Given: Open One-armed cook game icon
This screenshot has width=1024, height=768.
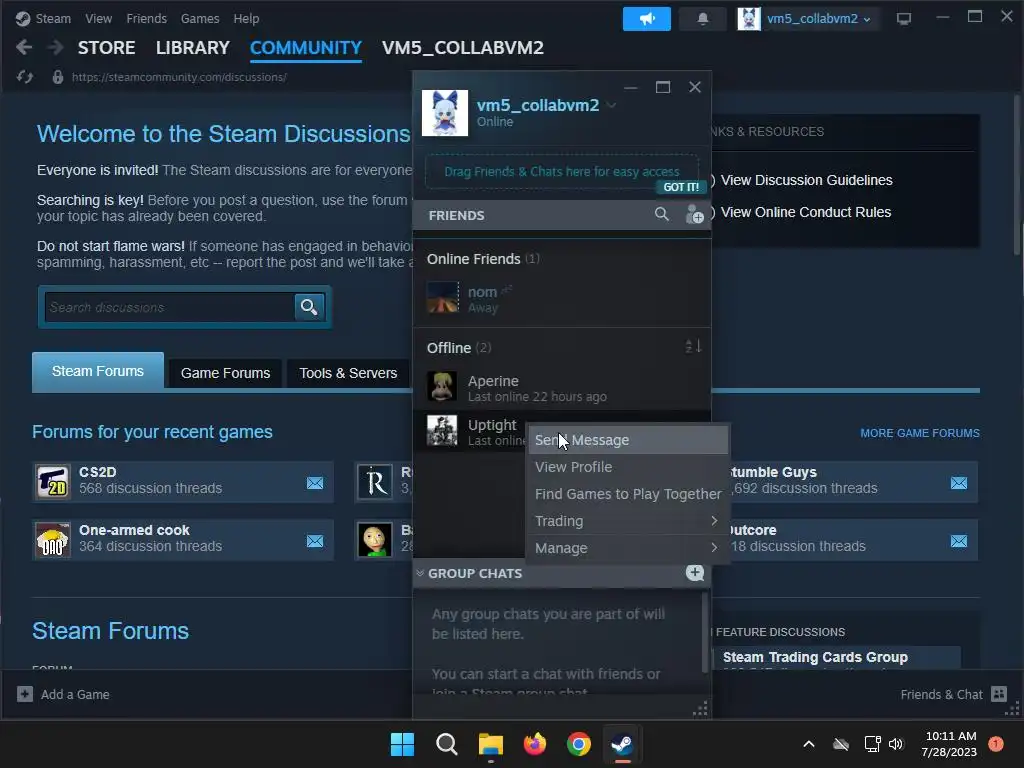Looking at the screenshot, I should (x=52, y=540).
